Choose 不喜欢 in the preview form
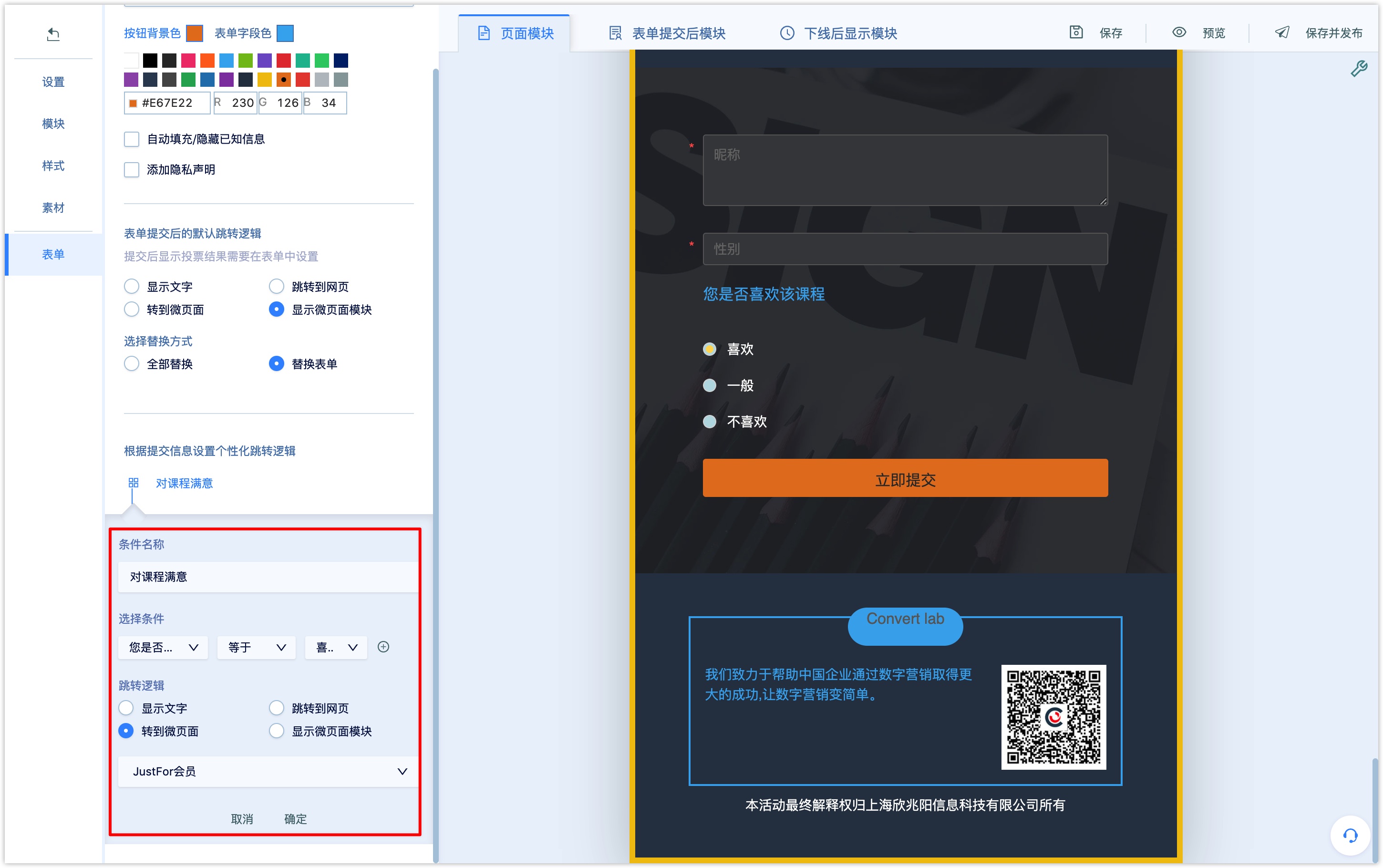 709,422
